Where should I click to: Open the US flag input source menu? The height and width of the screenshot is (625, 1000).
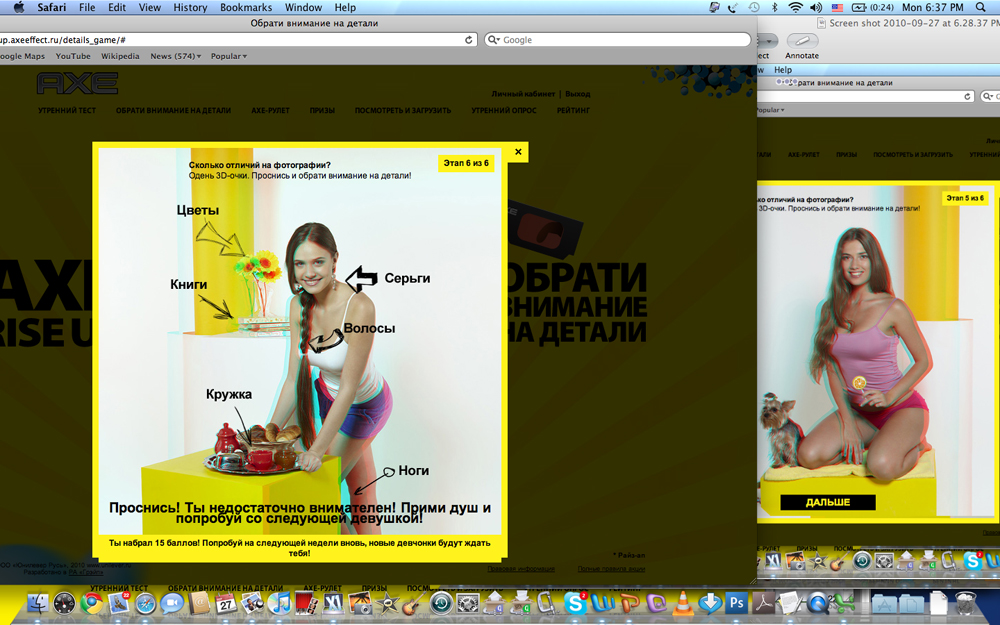837,7
